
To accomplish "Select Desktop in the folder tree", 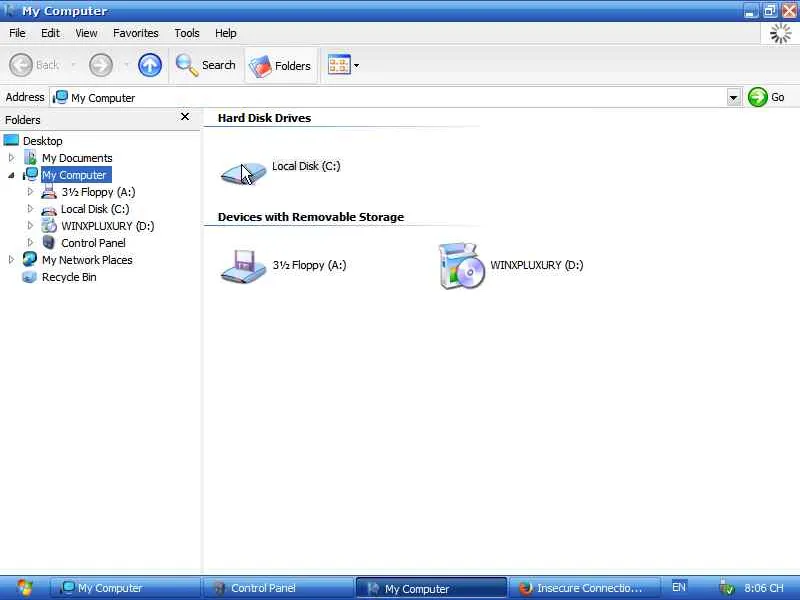I will point(43,141).
